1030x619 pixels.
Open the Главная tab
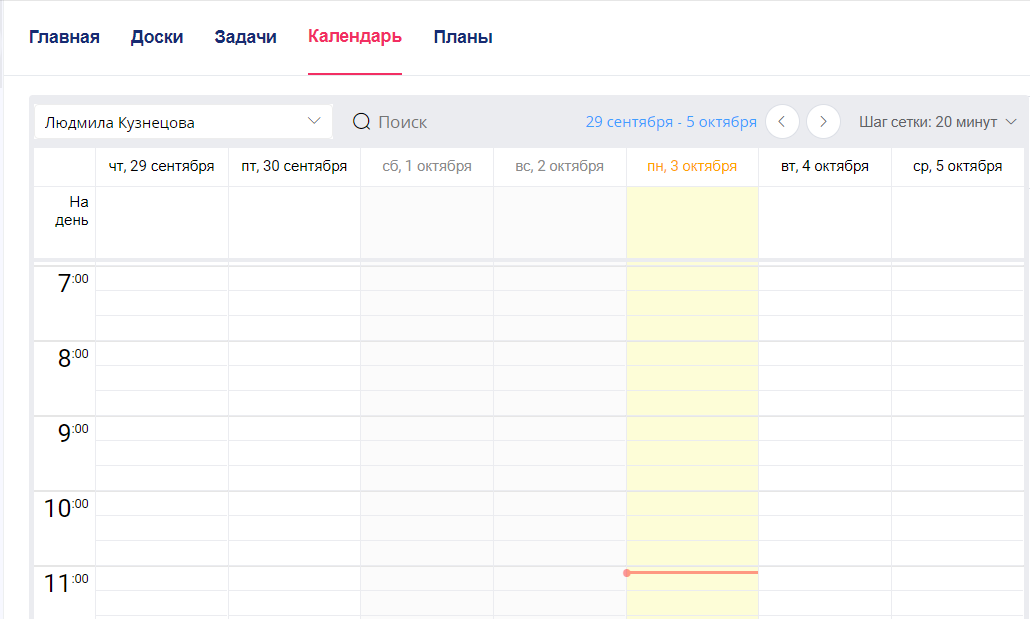pos(64,37)
